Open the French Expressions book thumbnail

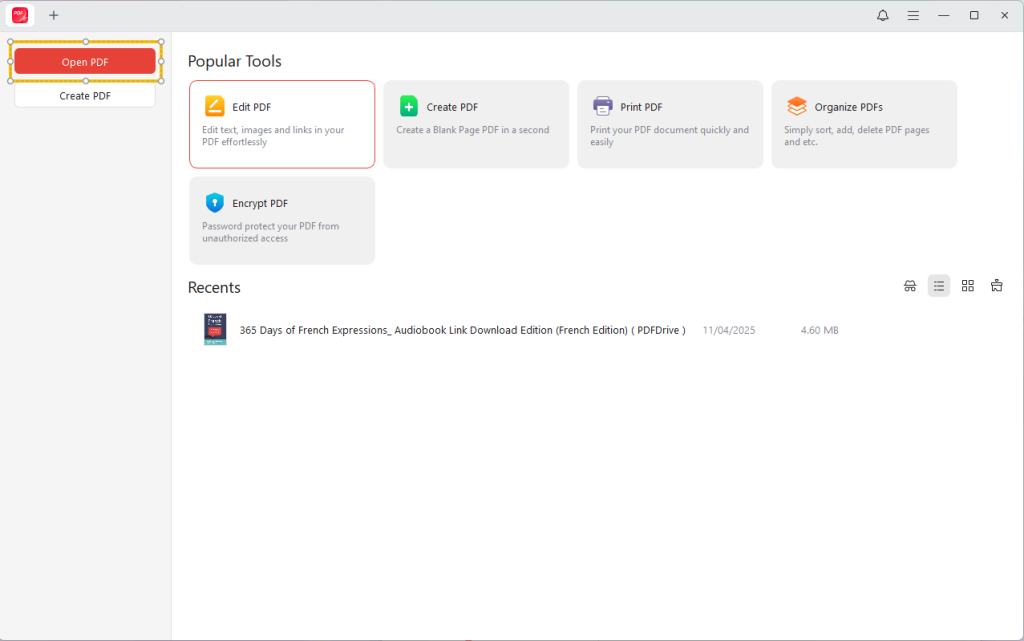tap(215, 330)
